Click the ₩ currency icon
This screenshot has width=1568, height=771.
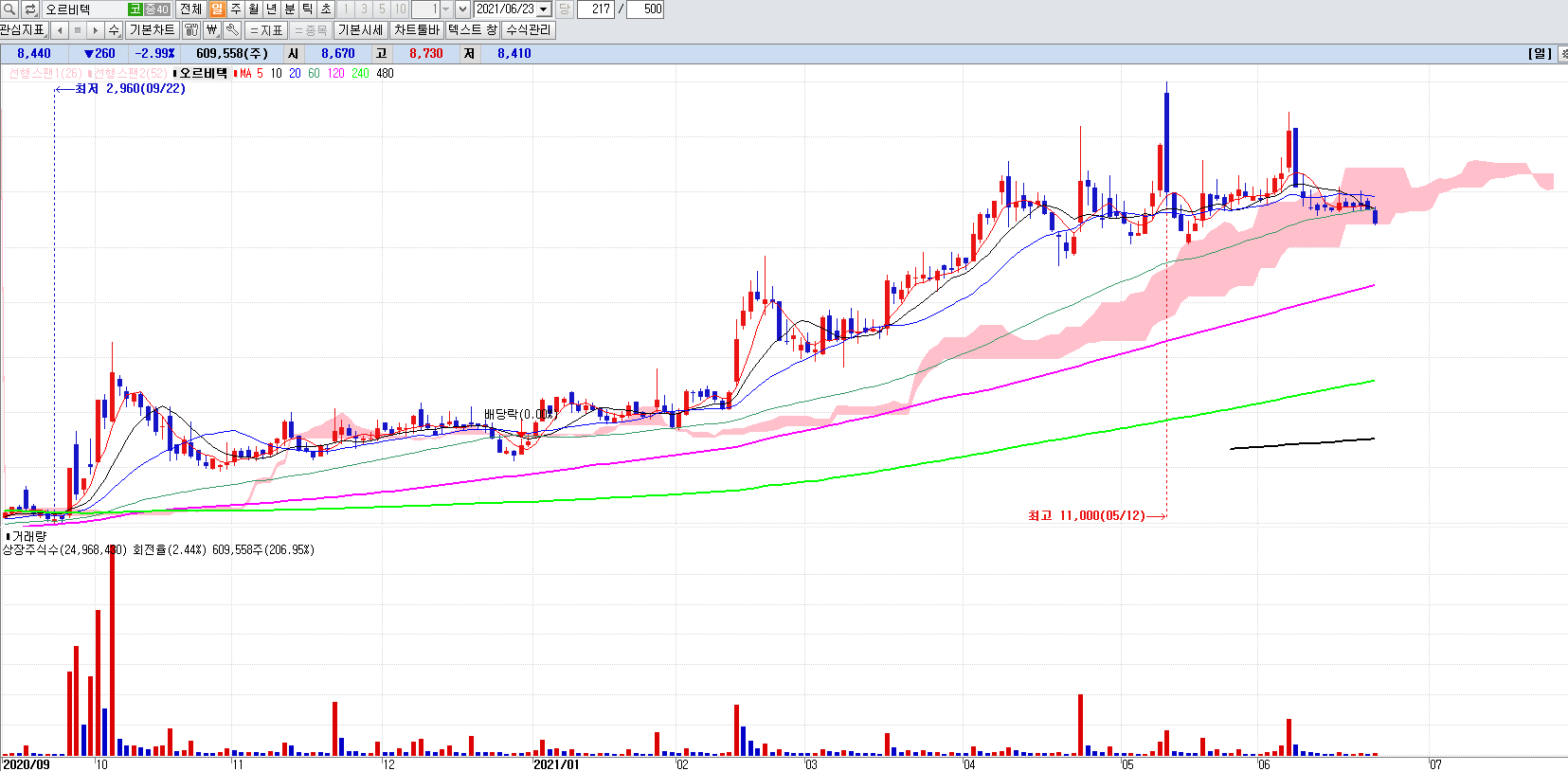pyautogui.click(x=212, y=30)
